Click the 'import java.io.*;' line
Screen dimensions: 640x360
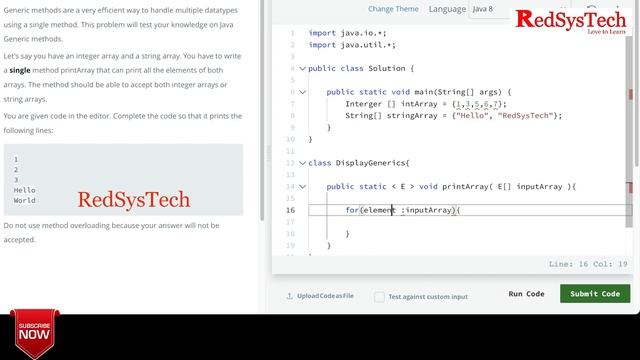(x=347, y=33)
